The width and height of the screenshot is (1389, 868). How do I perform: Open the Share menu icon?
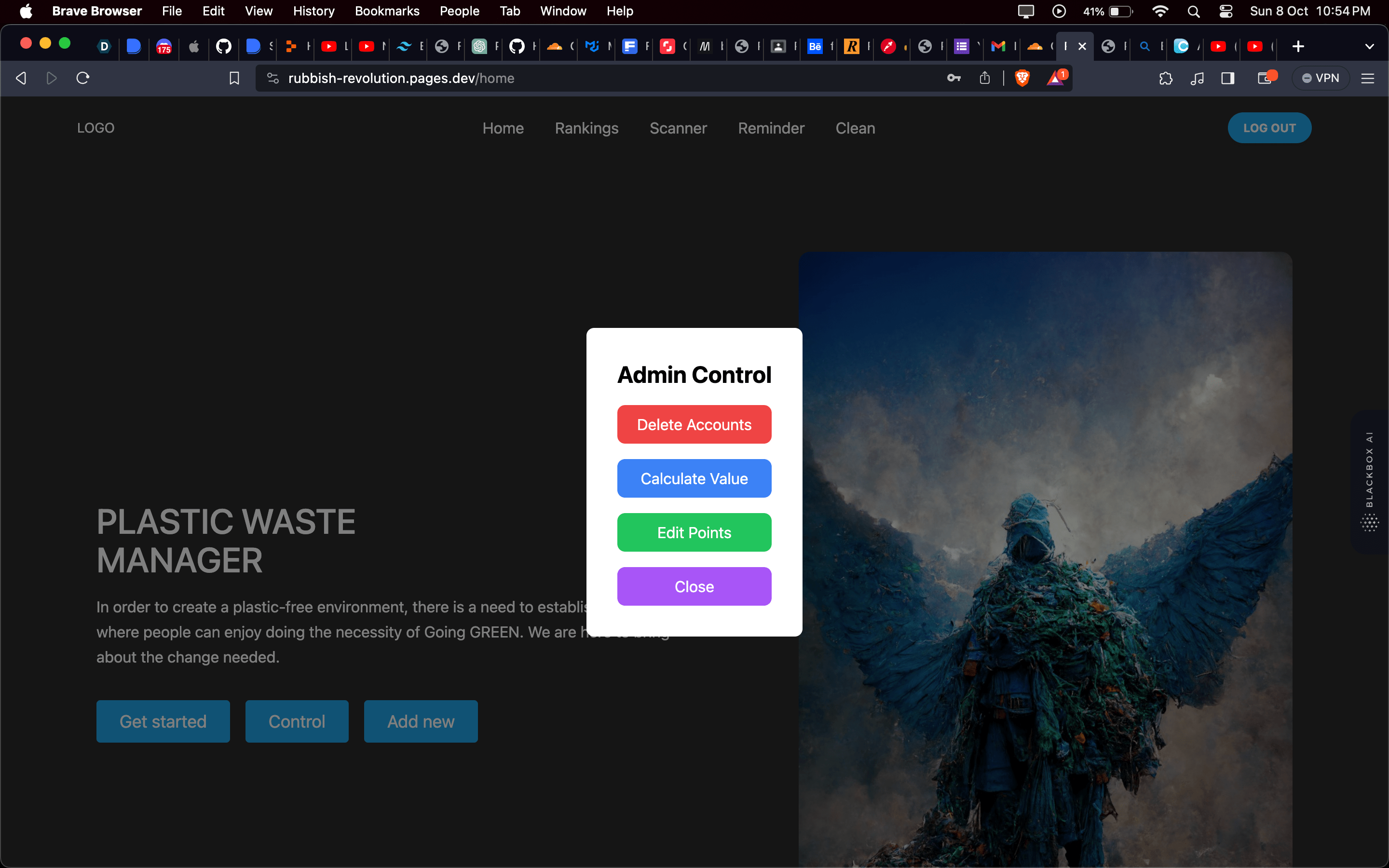[x=985, y=78]
